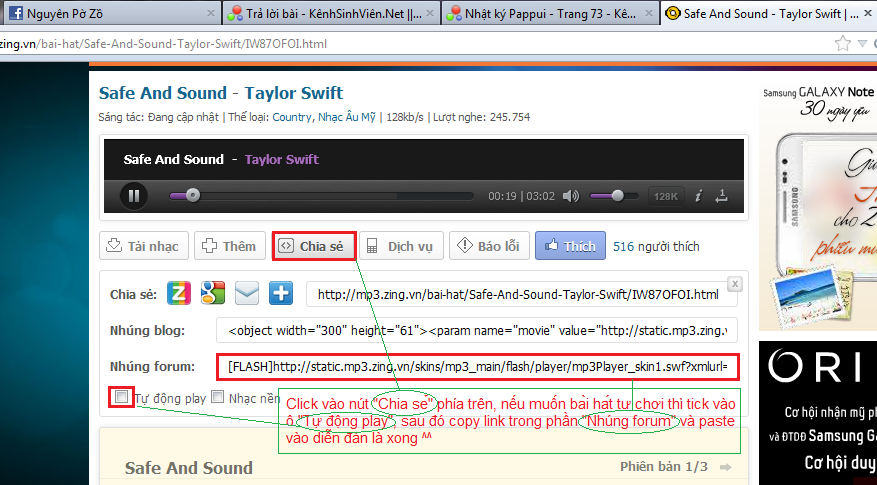Click the Thêm add button
Screen dimensions: 877x485
pyautogui.click(x=230, y=246)
